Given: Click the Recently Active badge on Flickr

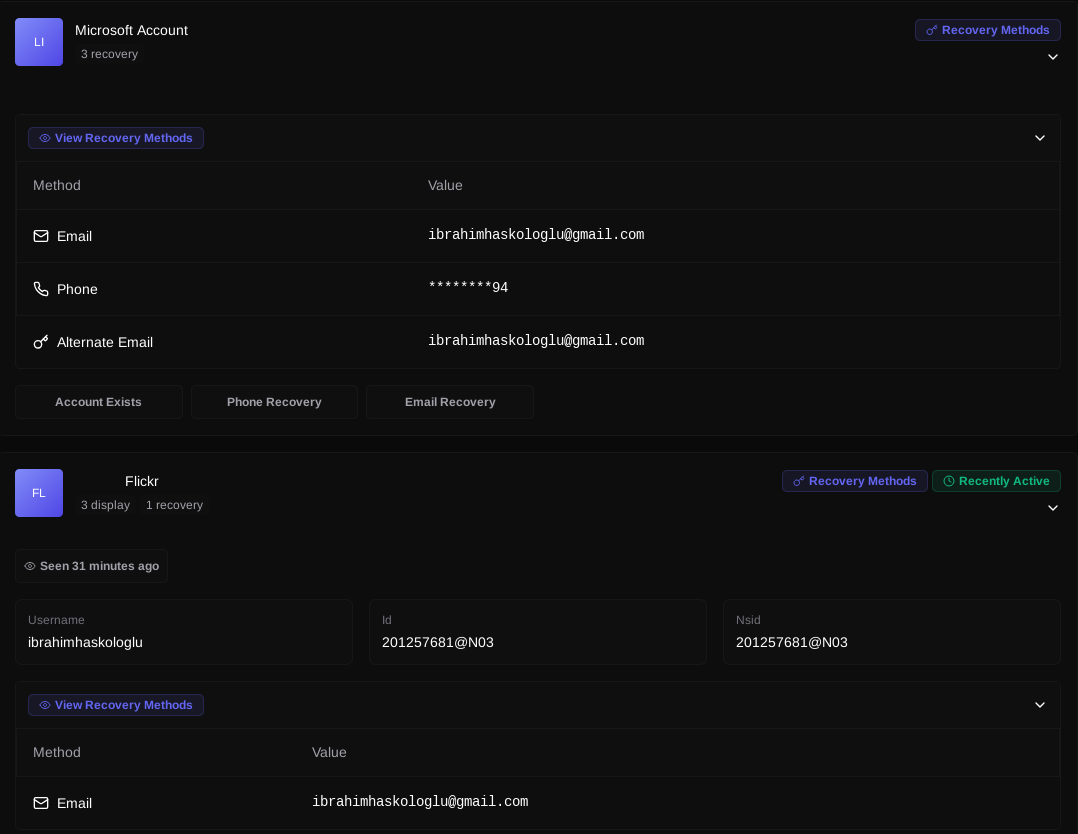Looking at the screenshot, I should pyautogui.click(x=996, y=481).
